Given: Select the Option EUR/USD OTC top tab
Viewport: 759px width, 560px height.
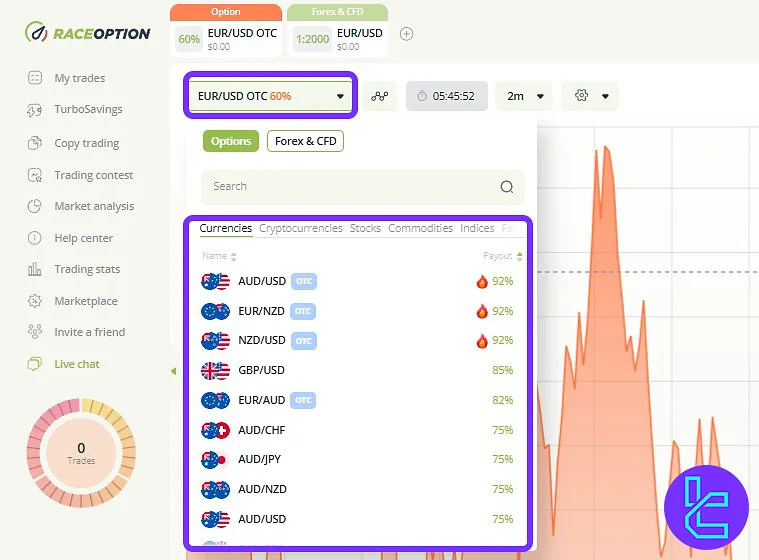Looking at the screenshot, I should [x=226, y=31].
